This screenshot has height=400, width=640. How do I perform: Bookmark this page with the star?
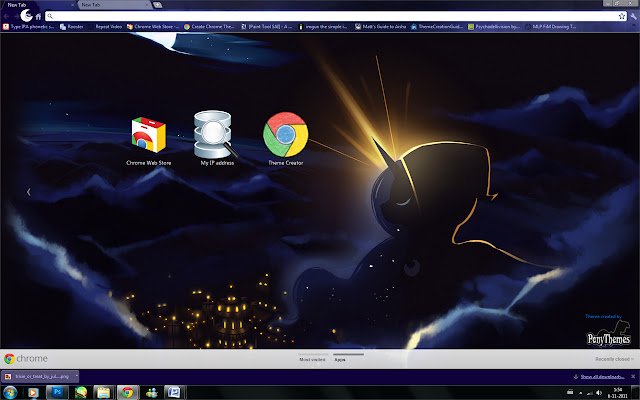point(622,16)
